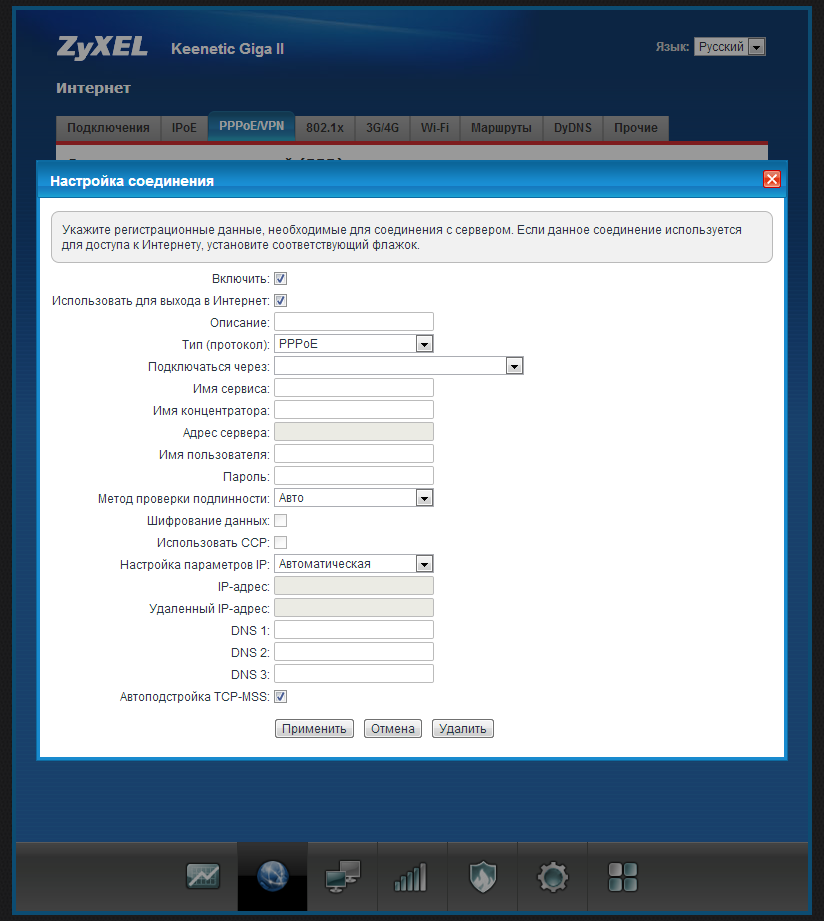Click the Удаленный IP-адрес field
The height and width of the screenshot is (921, 824).
[354, 608]
